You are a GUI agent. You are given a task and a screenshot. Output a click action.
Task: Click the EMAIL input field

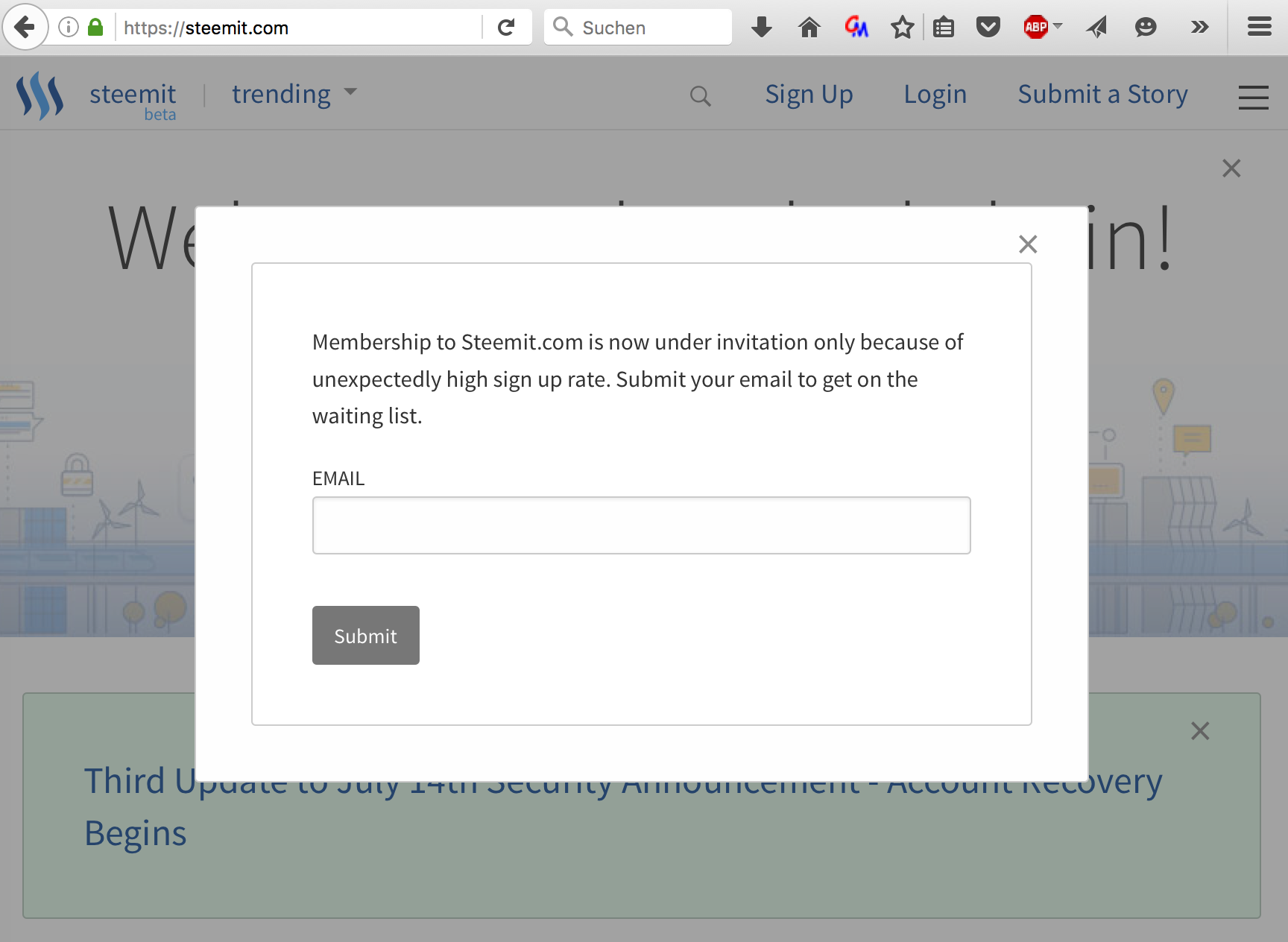(x=641, y=525)
